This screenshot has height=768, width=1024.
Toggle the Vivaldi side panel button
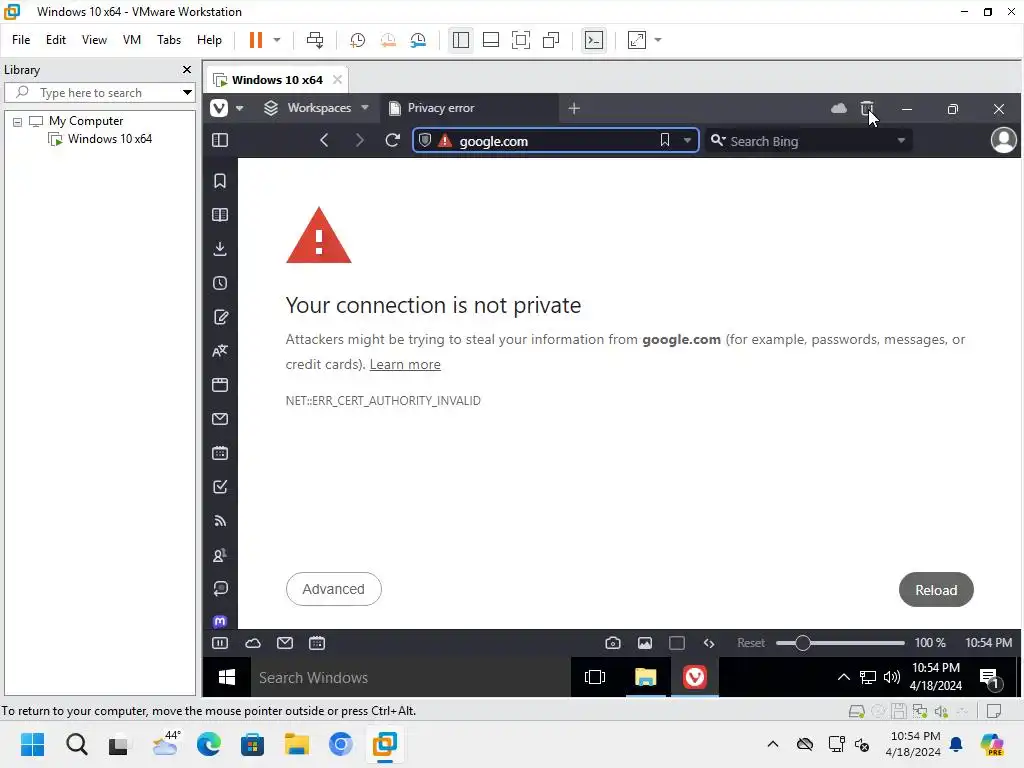[x=220, y=140]
